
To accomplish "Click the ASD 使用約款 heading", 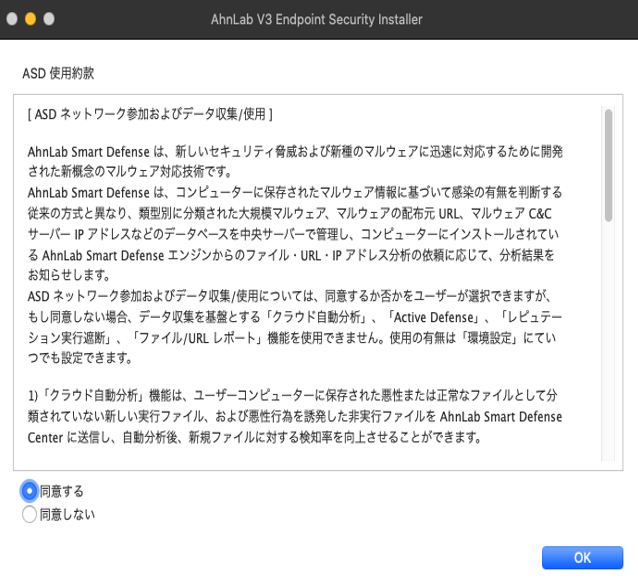I will tap(58, 73).
